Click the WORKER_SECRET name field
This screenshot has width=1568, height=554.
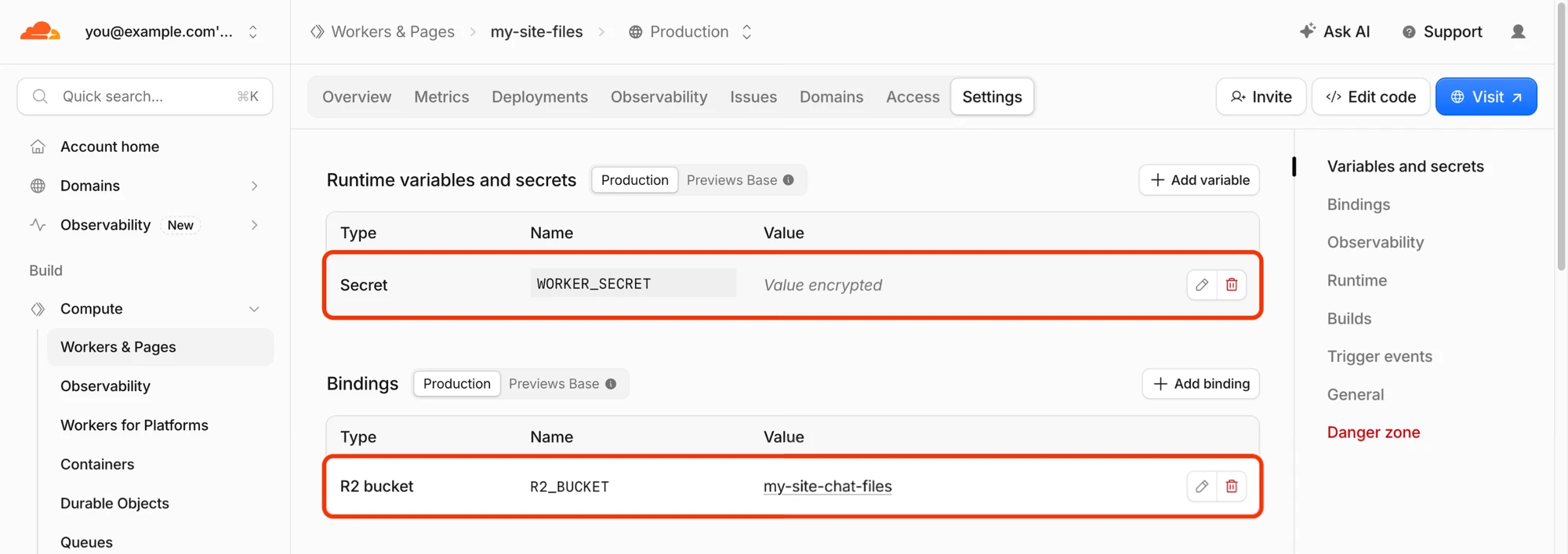(x=633, y=284)
